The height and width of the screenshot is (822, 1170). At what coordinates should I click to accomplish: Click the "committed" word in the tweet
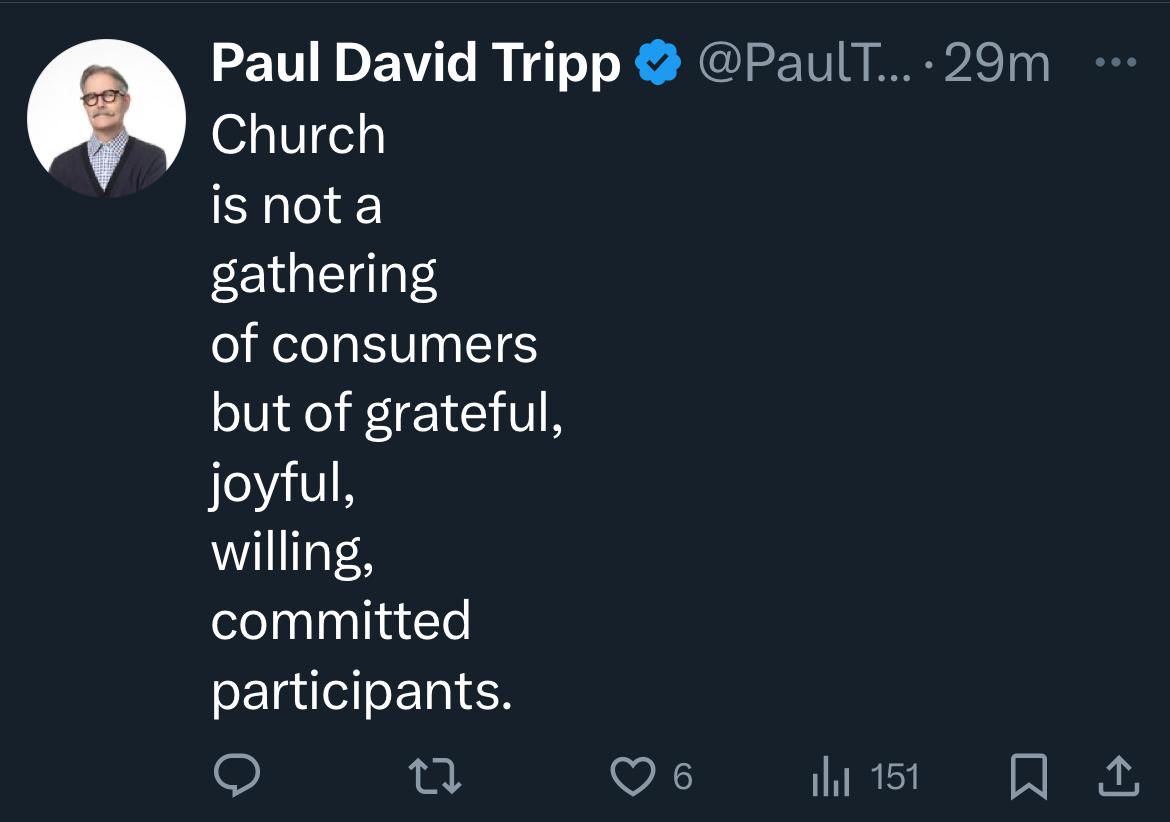pyautogui.click(x=340, y=622)
